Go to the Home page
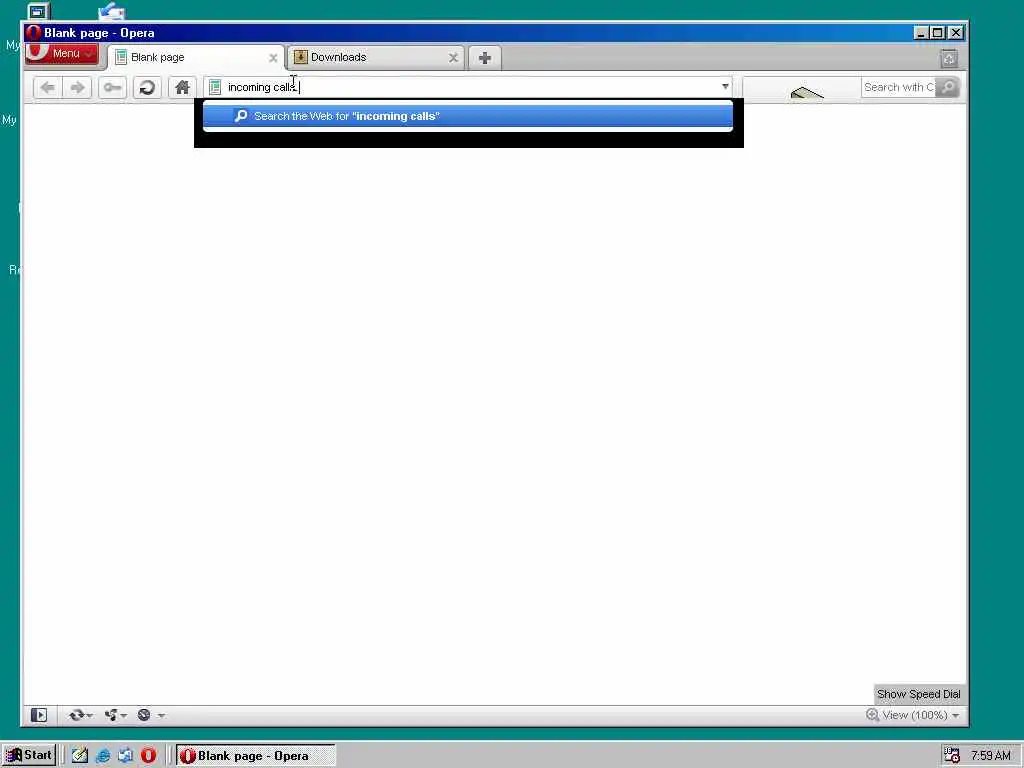The height and width of the screenshot is (768, 1024). tap(182, 88)
